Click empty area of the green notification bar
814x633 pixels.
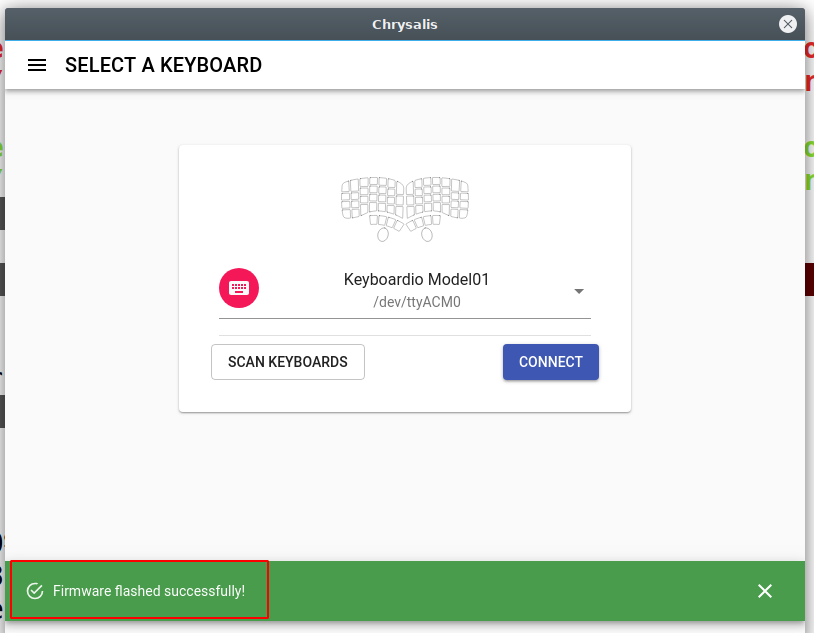tap(500, 591)
